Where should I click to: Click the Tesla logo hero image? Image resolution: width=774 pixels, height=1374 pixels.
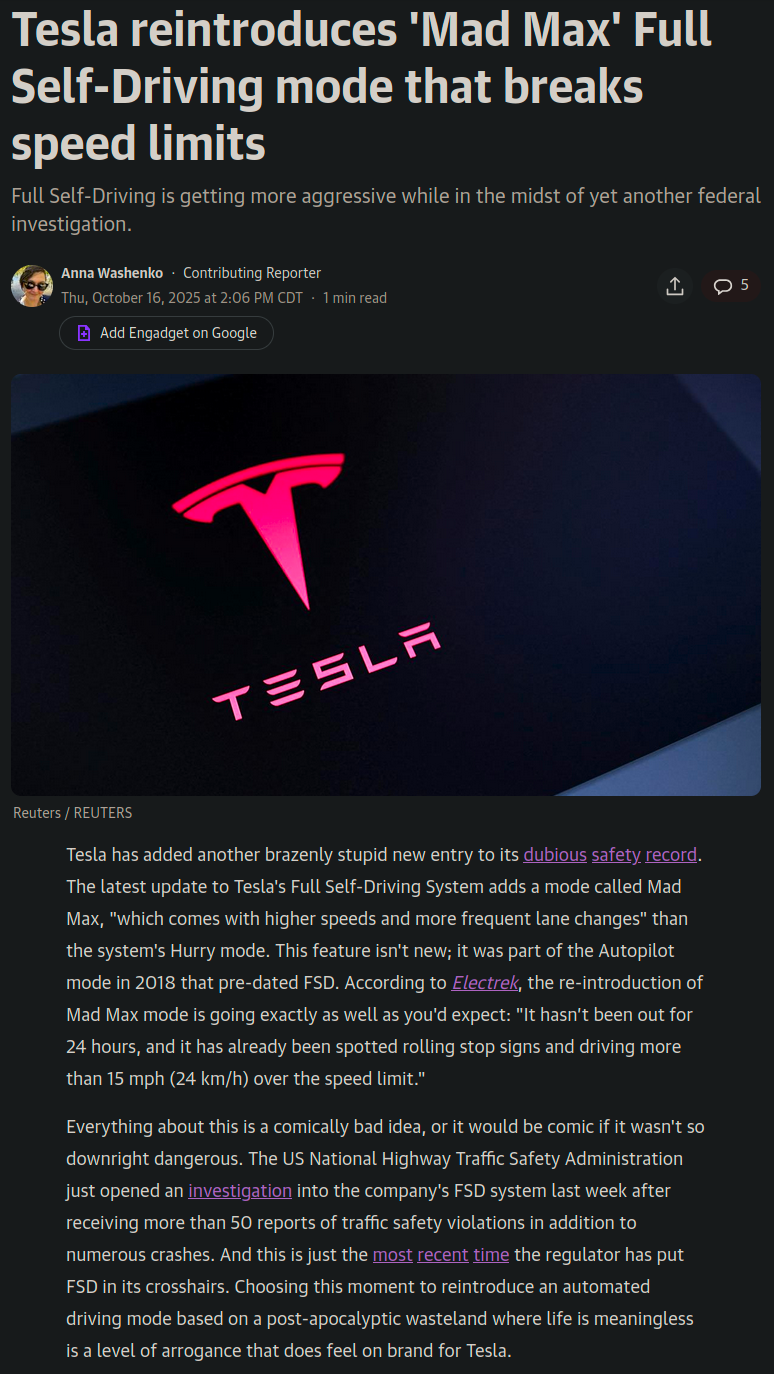tap(386, 585)
